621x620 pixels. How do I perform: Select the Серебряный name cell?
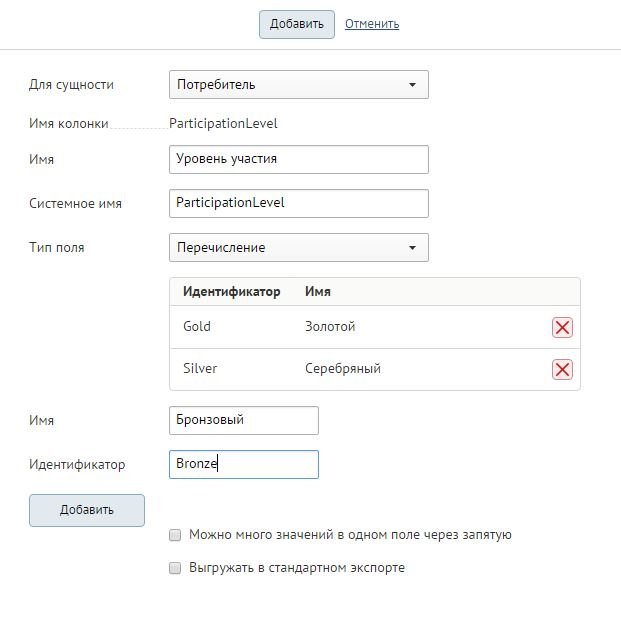point(343,368)
